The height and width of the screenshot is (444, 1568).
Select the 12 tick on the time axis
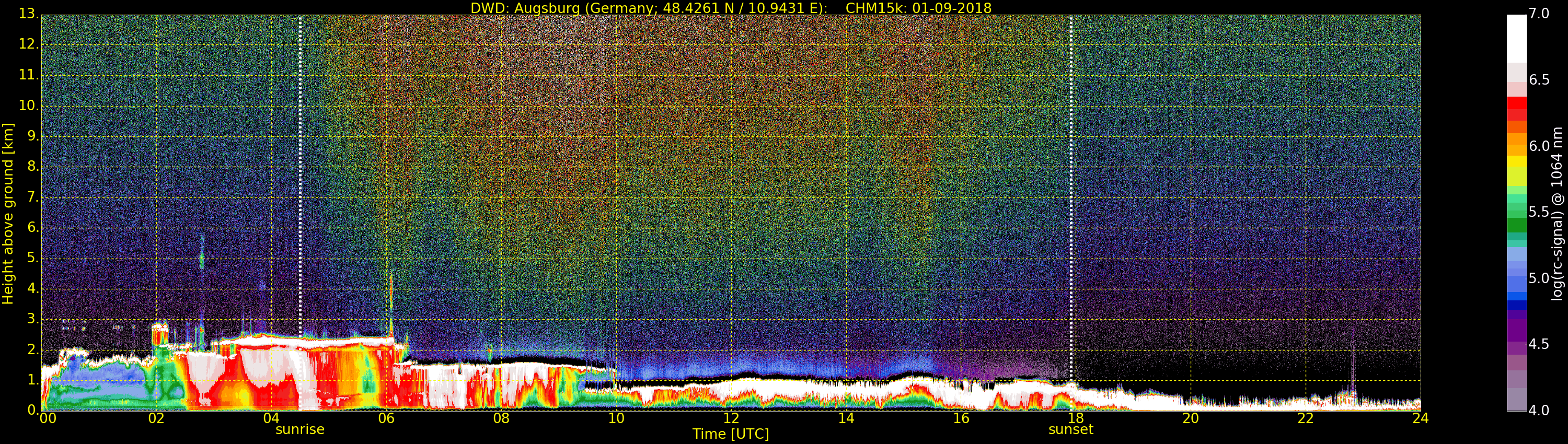(731, 418)
